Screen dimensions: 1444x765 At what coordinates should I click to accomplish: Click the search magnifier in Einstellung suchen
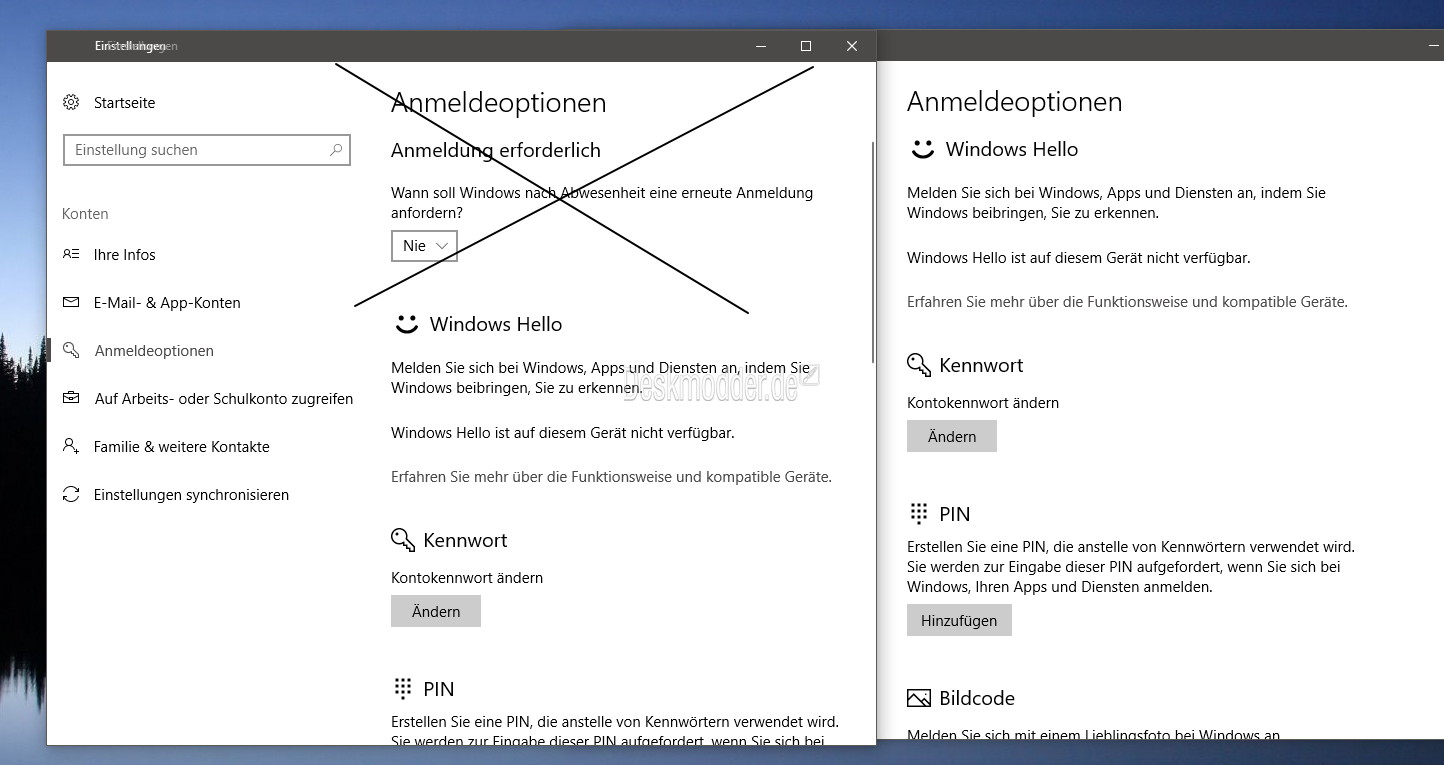[x=336, y=150]
